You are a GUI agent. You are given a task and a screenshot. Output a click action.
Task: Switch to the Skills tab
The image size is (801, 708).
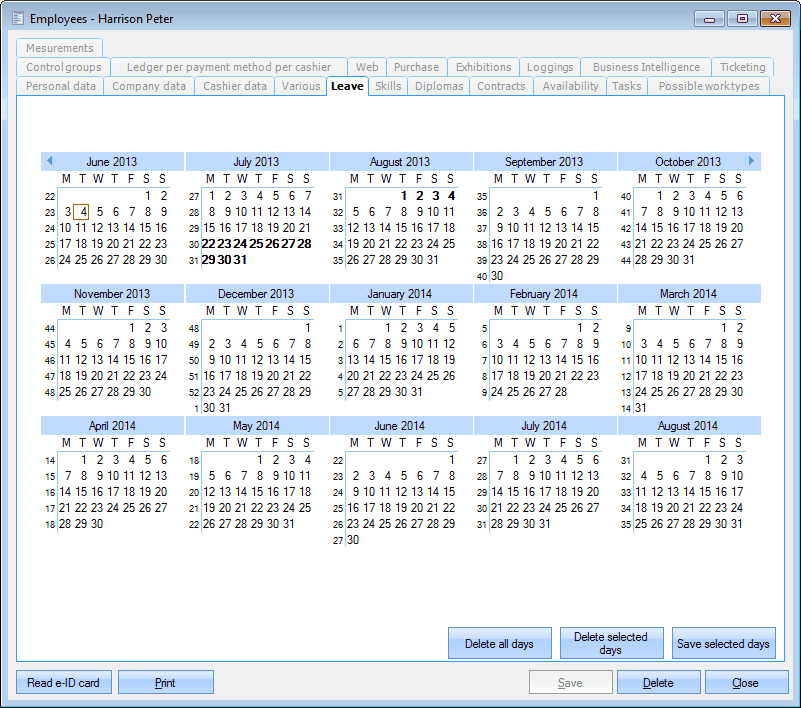[x=388, y=86]
